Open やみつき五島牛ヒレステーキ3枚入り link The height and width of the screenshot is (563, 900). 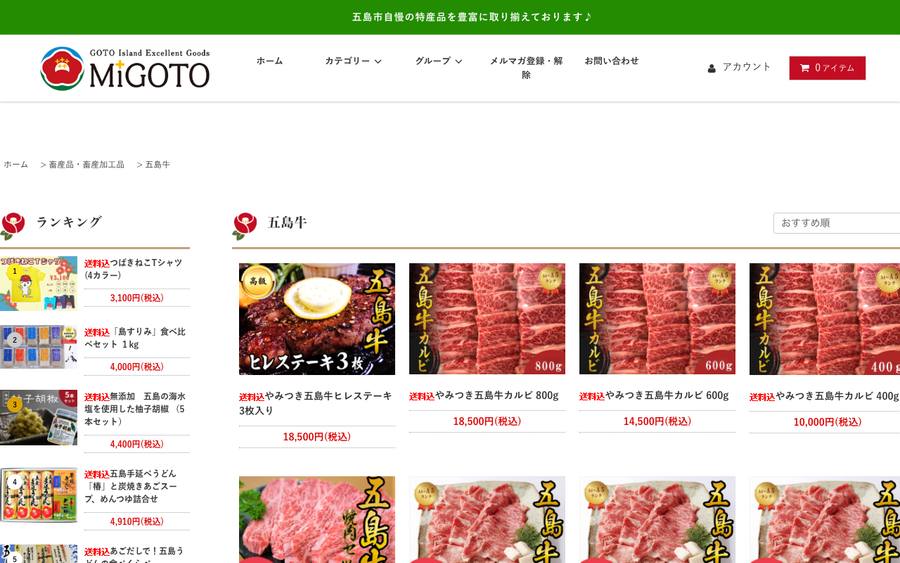tap(315, 403)
